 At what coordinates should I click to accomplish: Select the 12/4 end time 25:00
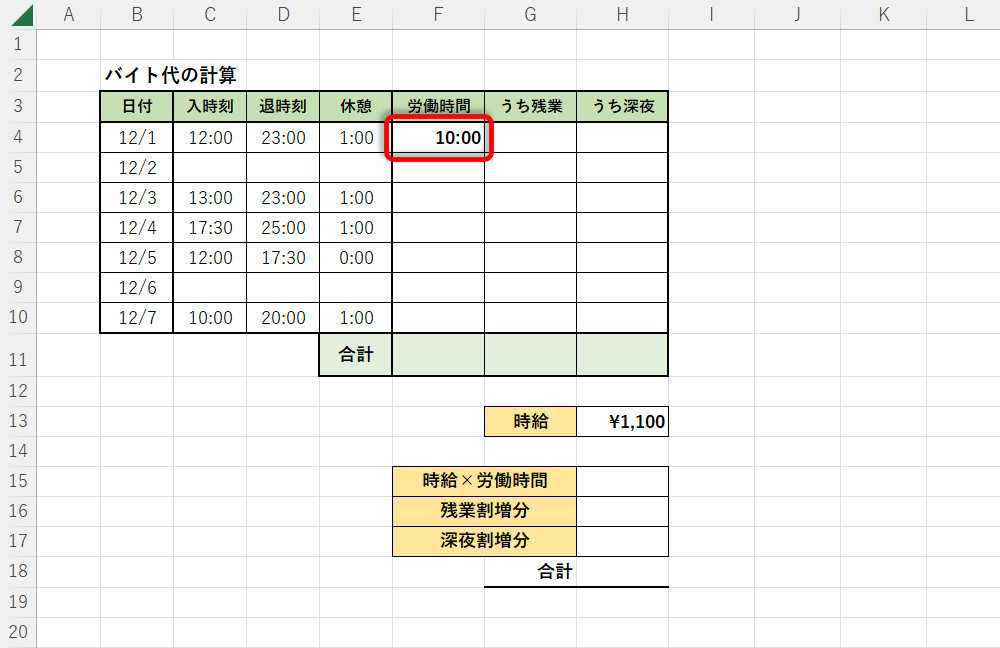(283, 228)
